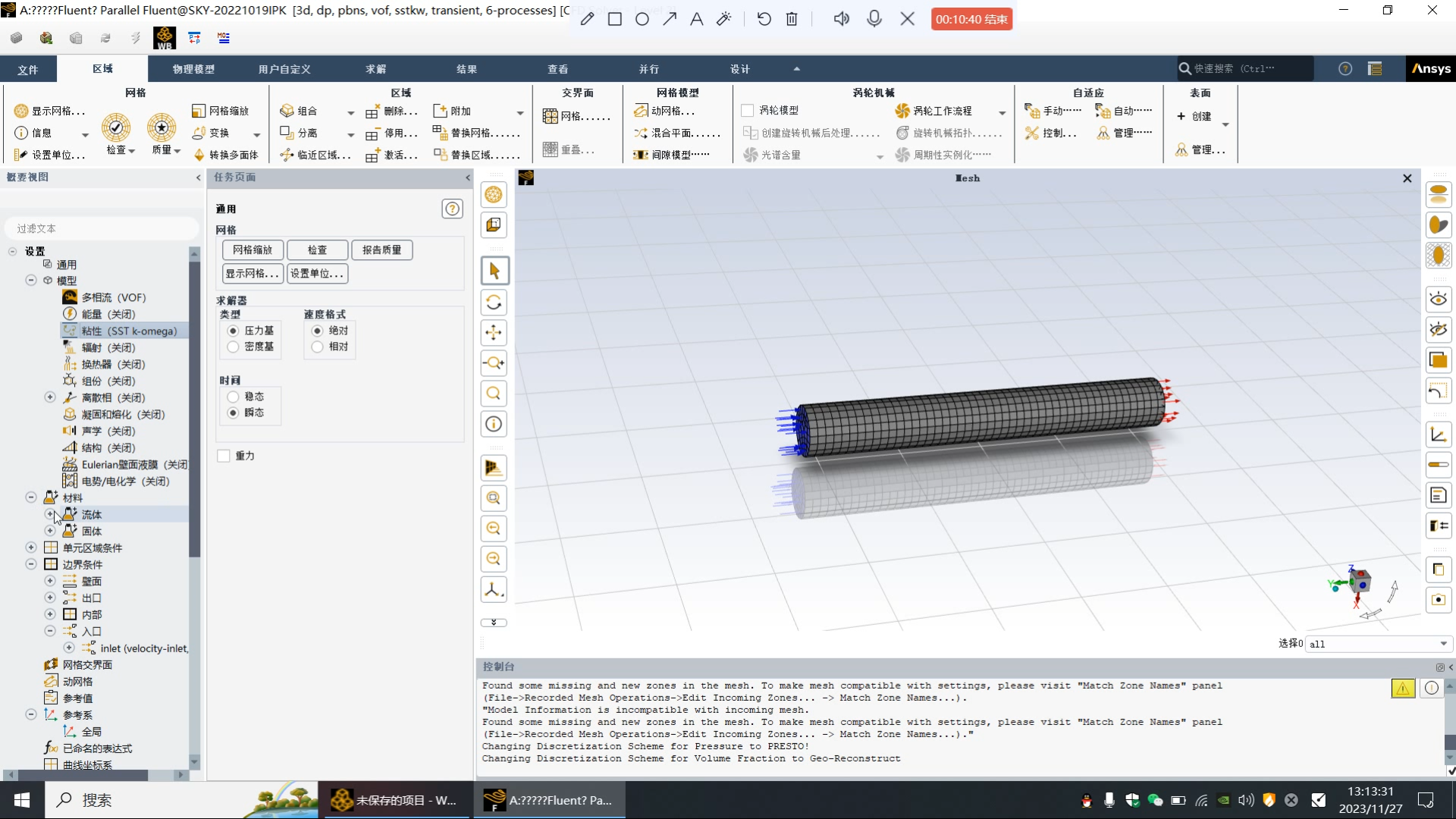
Task: Expand Cell Zone Conditions (单元区域条件) node
Action: point(31,548)
